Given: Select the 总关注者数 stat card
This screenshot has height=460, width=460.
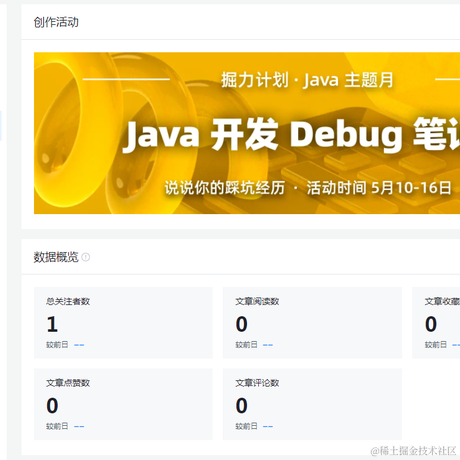Looking at the screenshot, I should click(123, 323).
